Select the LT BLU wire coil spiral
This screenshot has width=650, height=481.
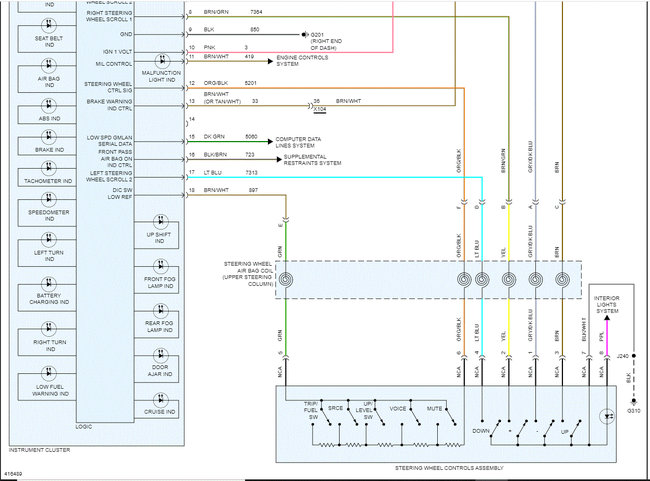482,279
